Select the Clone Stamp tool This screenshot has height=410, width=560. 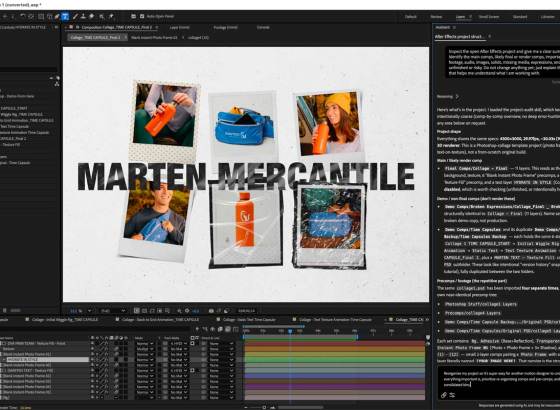[84, 16]
